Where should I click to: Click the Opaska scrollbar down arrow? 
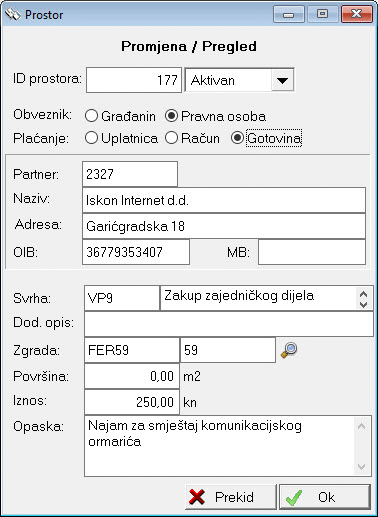pyautogui.click(x=362, y=466)
